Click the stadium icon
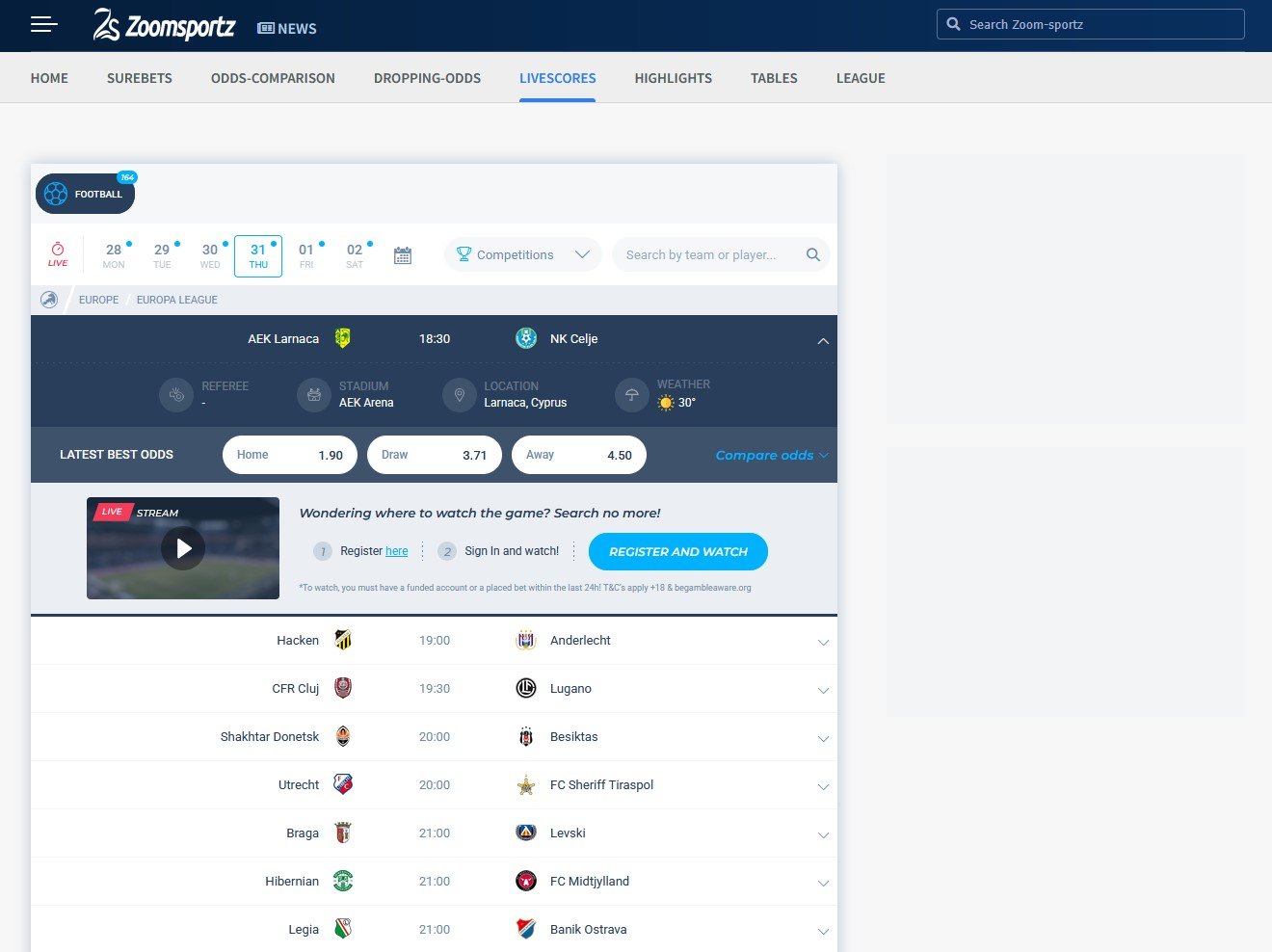This screenshot has width=1272, height=952. (x=314, y=394)
